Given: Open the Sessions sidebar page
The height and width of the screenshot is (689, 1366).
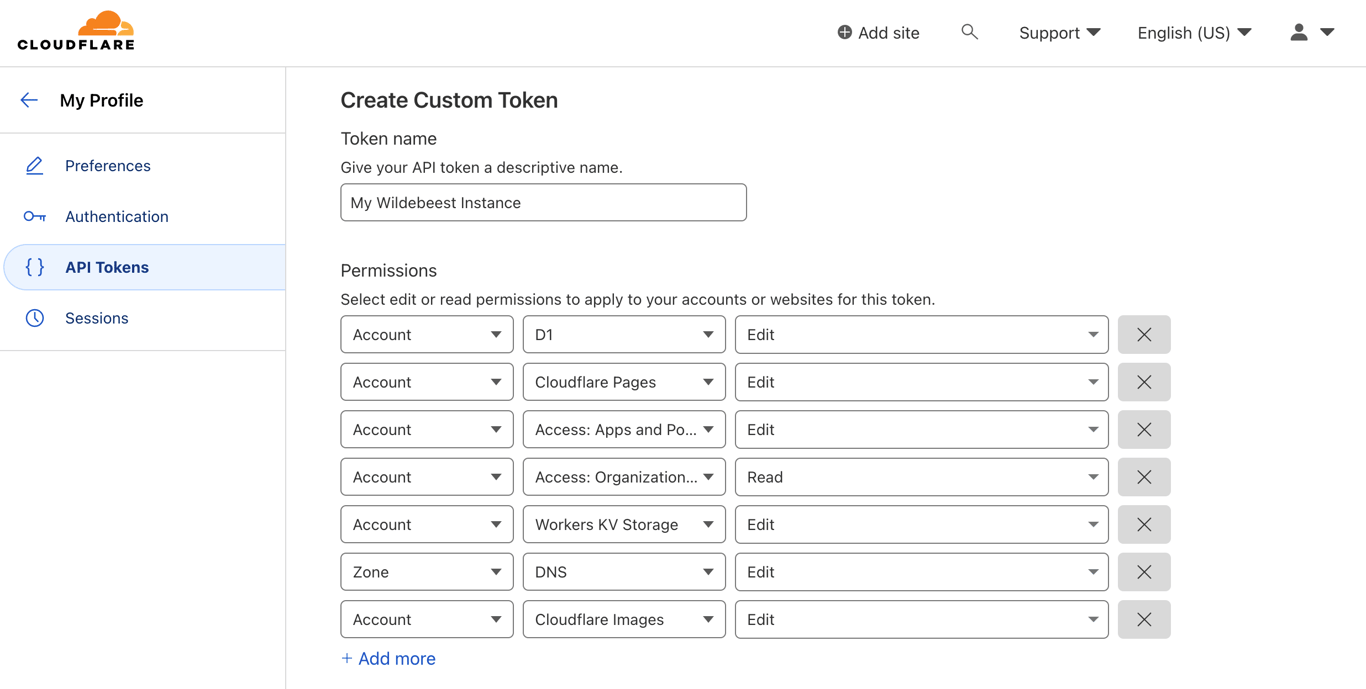Looking at the screenshot, I should 96,318.
